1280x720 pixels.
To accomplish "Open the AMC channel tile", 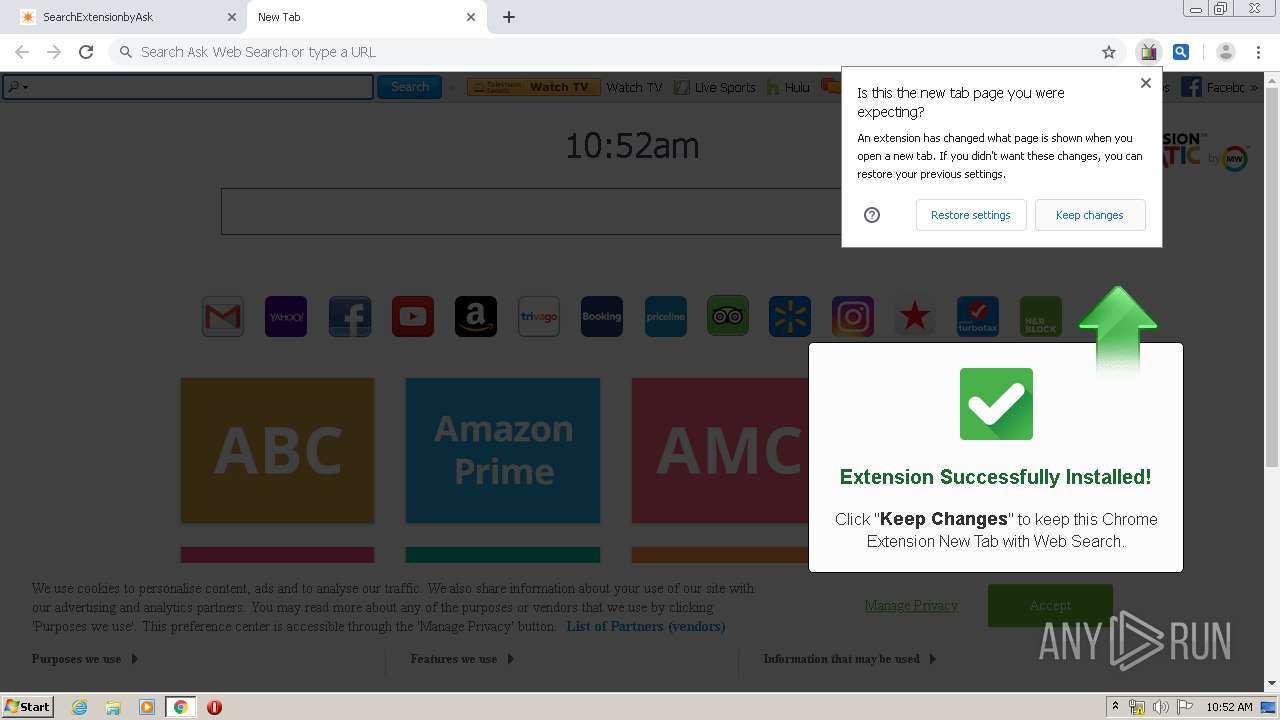I will coord(720,450).
